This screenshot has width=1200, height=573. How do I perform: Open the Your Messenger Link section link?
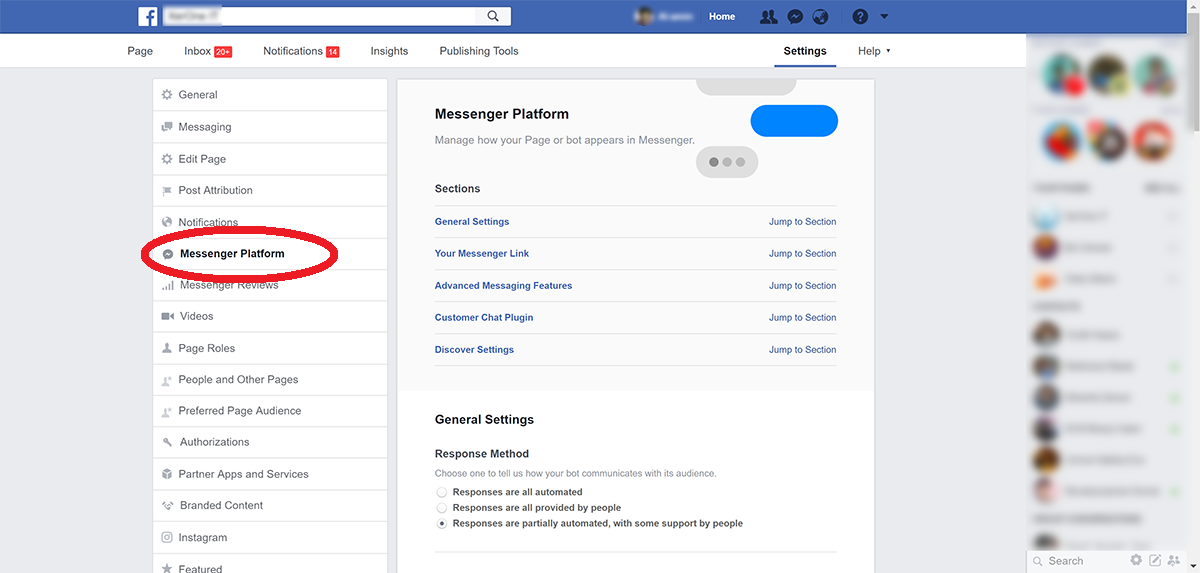[482, 254]
